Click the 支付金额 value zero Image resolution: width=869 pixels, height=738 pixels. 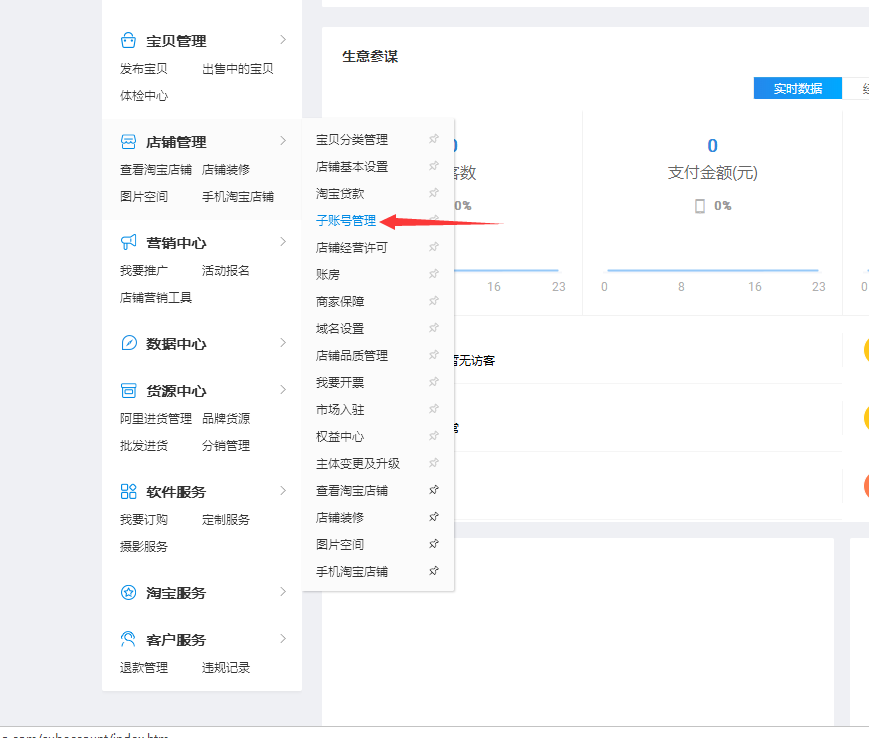(712, 146)
